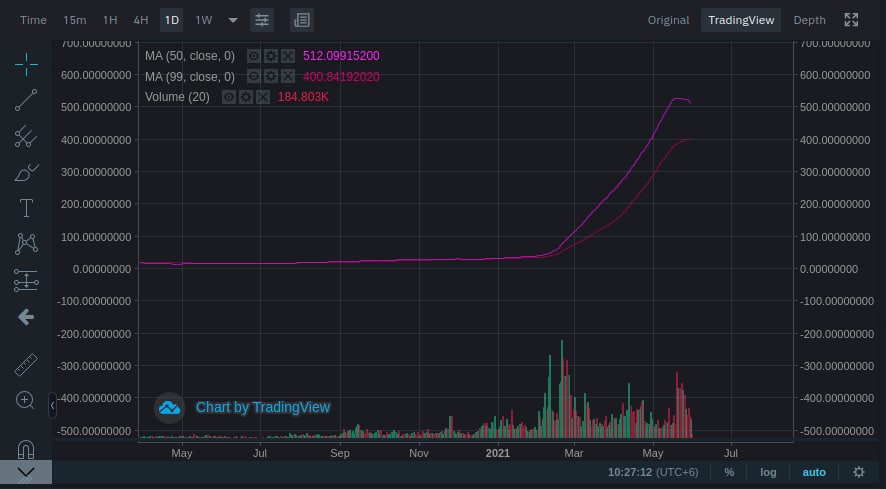Select the XABCD pattern tool
This screenshot has height=489, width=886.
26,244
